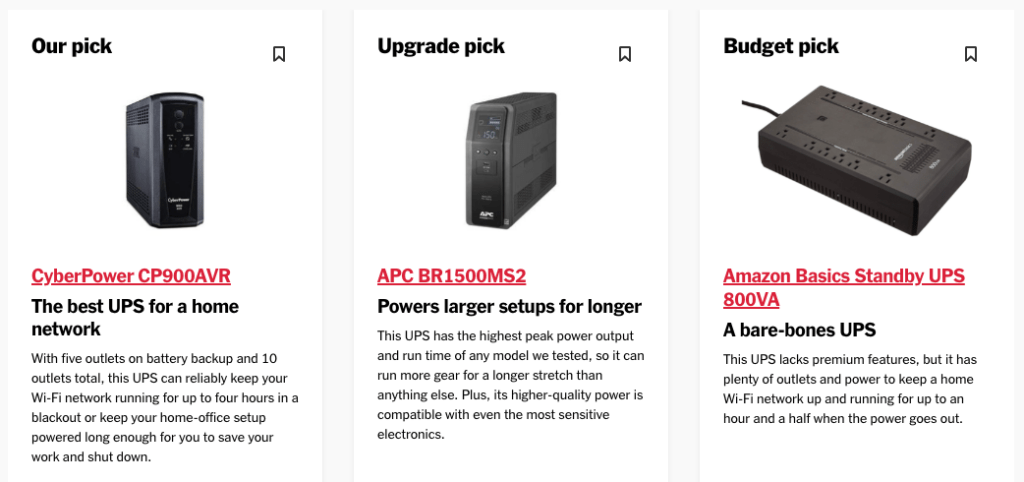Bookmark the Our pick CyberPower card

point(279,54)
